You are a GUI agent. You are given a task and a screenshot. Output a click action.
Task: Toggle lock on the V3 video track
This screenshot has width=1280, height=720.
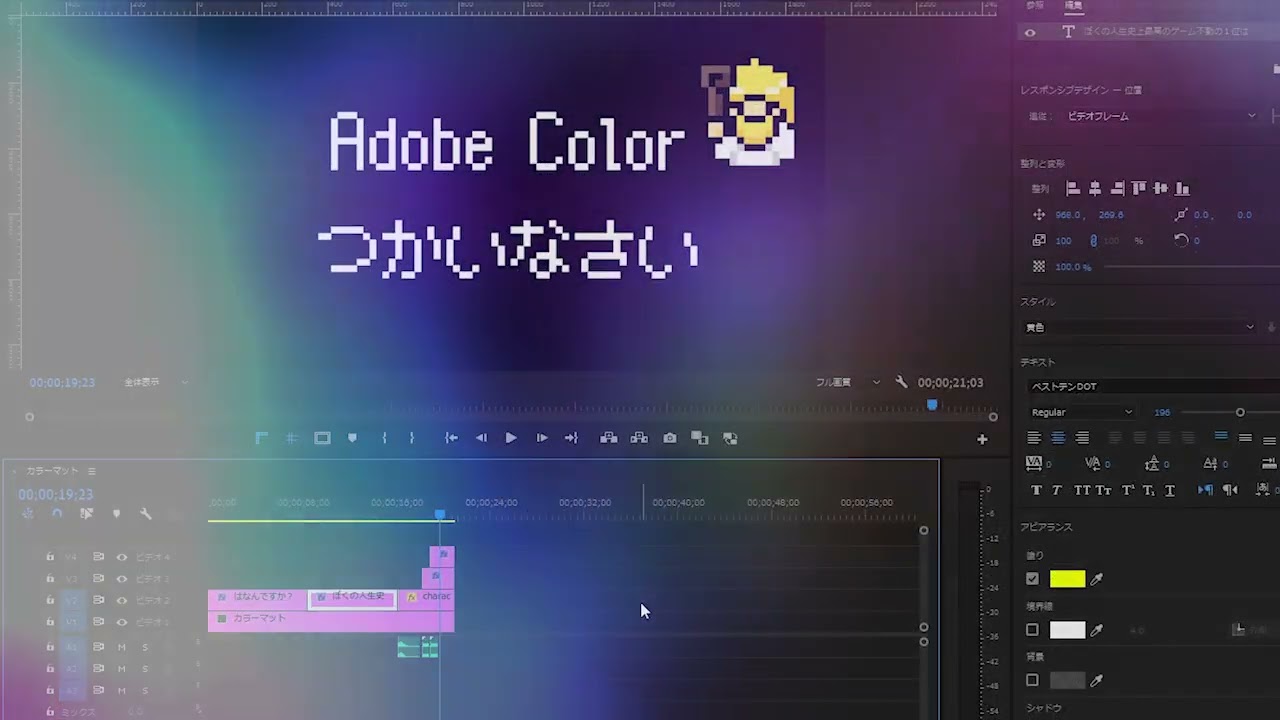click(x=49, y=579)
